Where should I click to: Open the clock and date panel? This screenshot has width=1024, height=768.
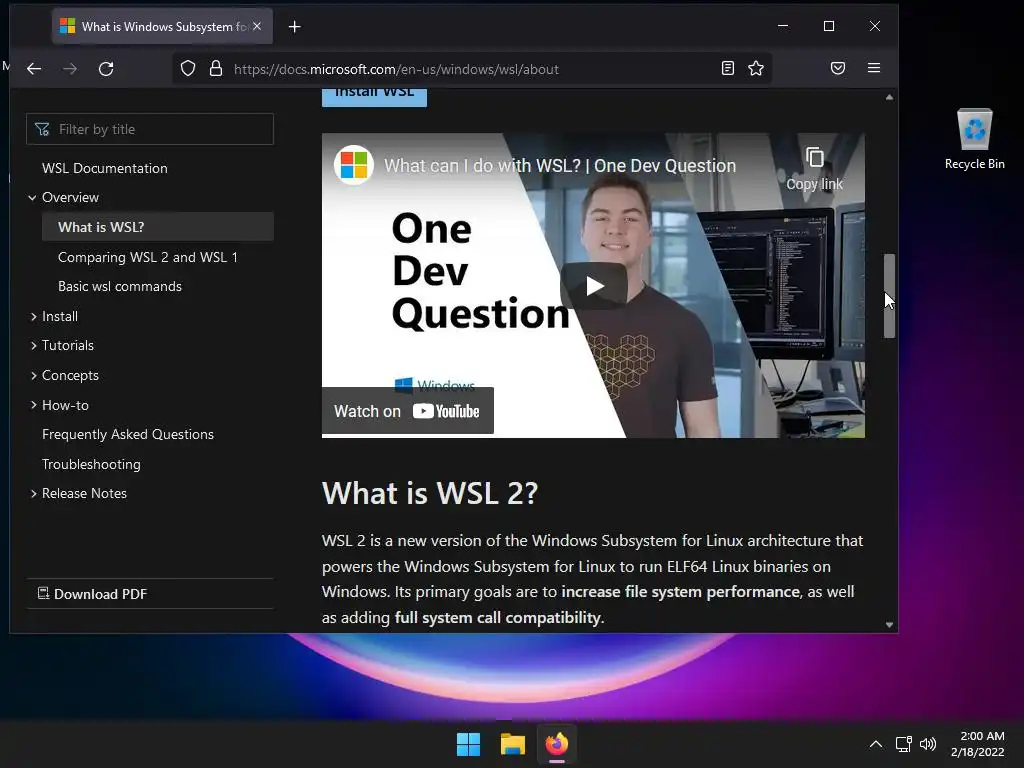978,744
